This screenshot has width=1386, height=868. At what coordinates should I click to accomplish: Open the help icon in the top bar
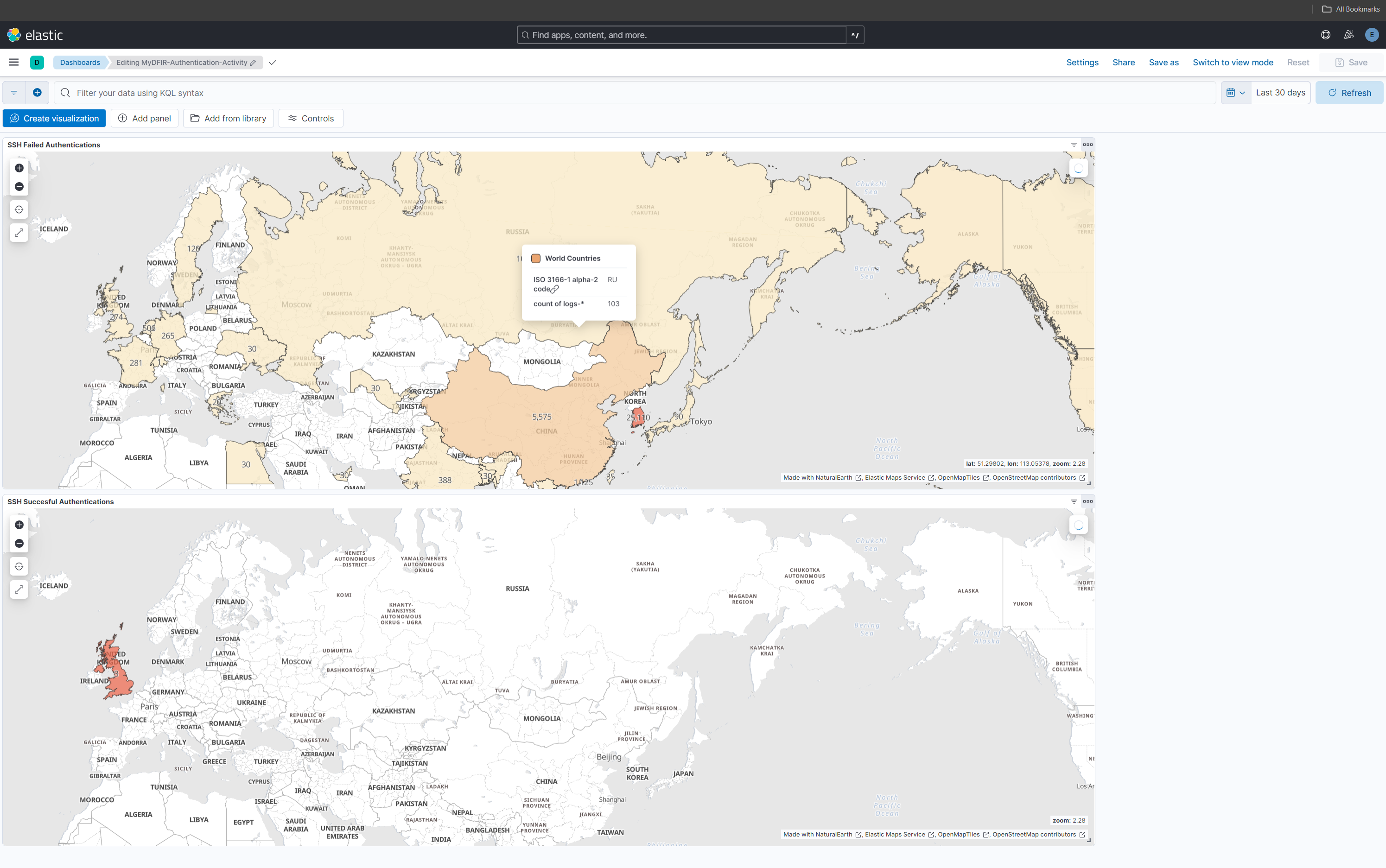click(1326, 34)
